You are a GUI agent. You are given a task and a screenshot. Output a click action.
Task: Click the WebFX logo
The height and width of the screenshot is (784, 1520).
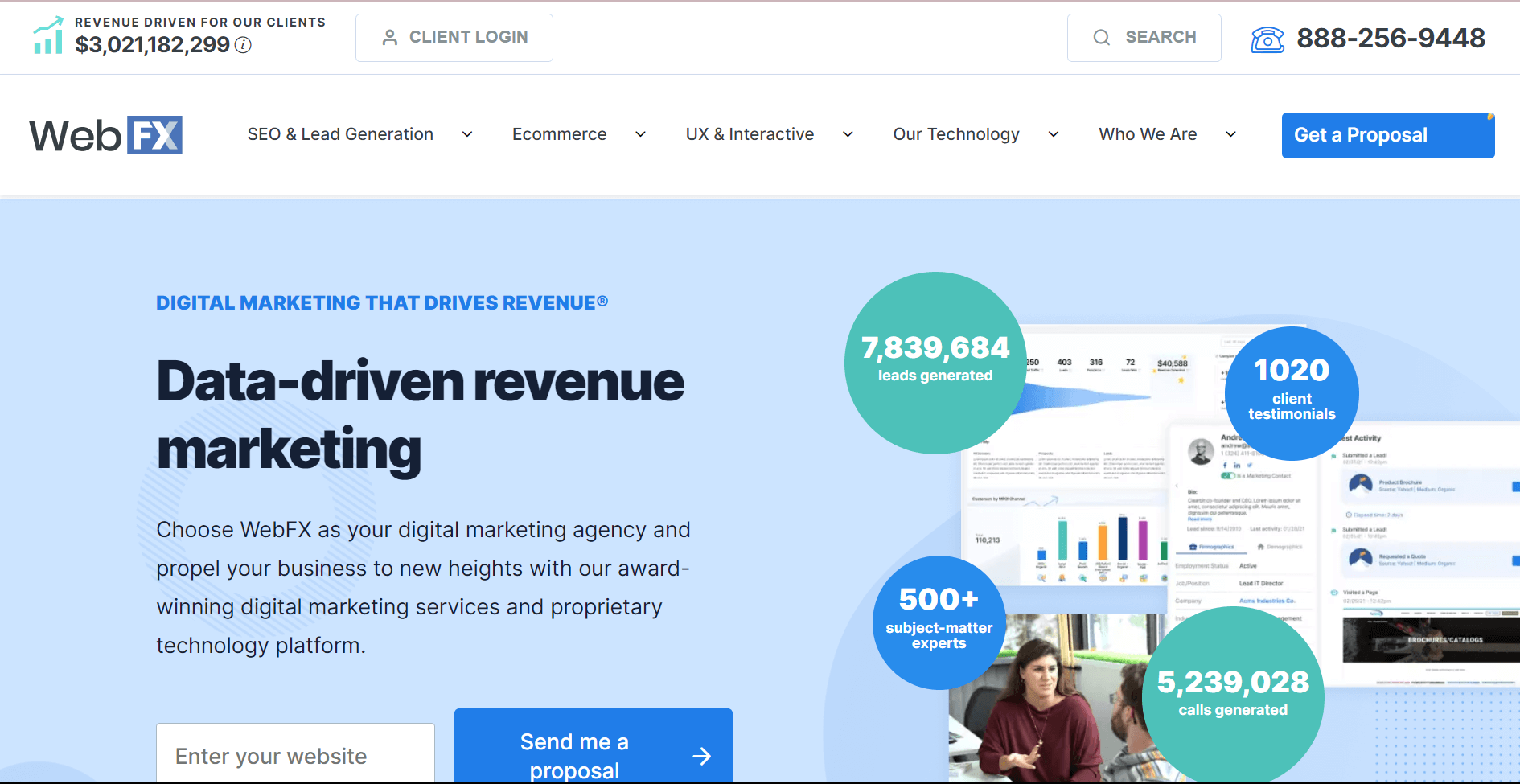click(x=106, y=135)
